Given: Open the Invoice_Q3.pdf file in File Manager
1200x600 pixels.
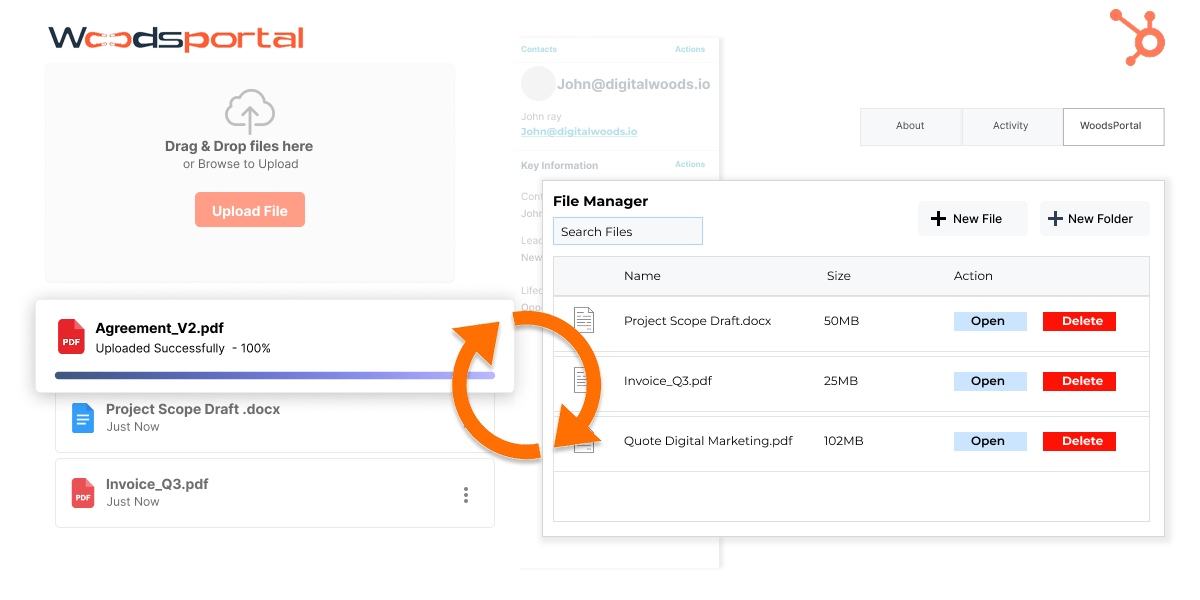Looking at the screenshot, I should coord(989,381).
